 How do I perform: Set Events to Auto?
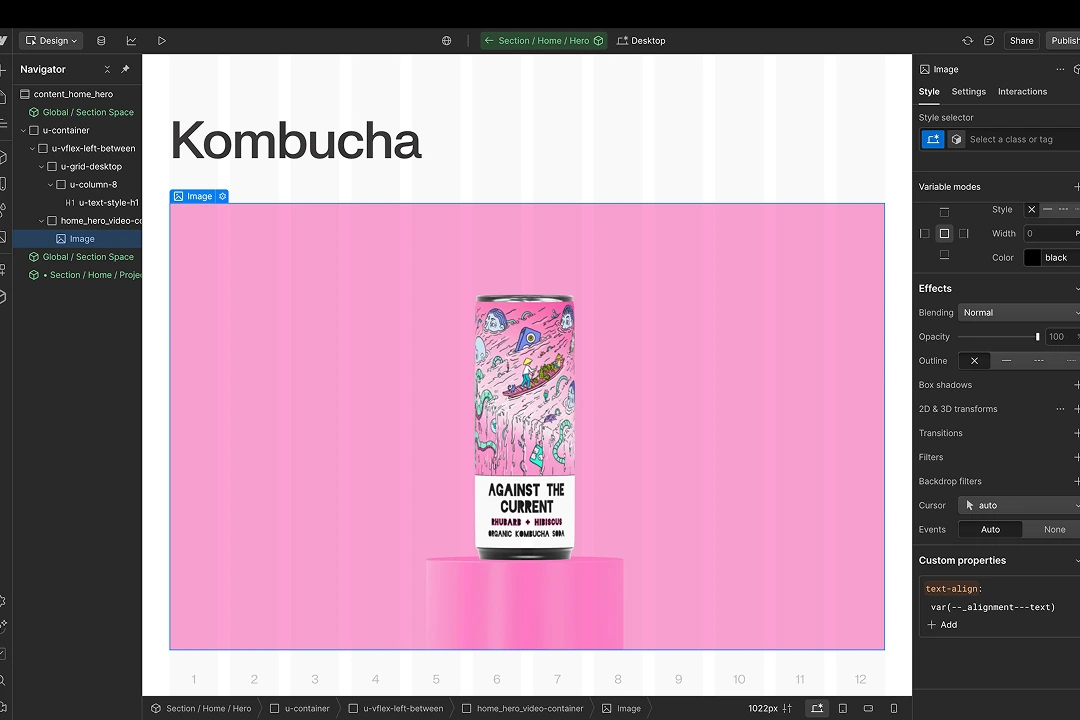tap(990, 529)
